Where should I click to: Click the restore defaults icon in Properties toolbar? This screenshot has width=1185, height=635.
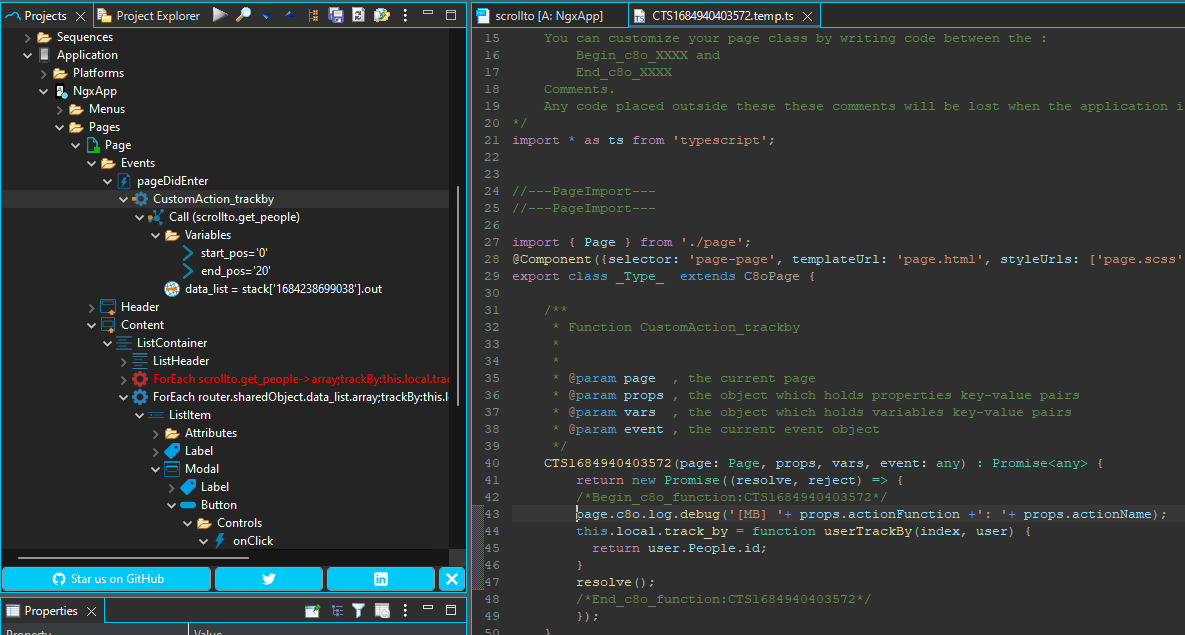[x=381, y=611]
